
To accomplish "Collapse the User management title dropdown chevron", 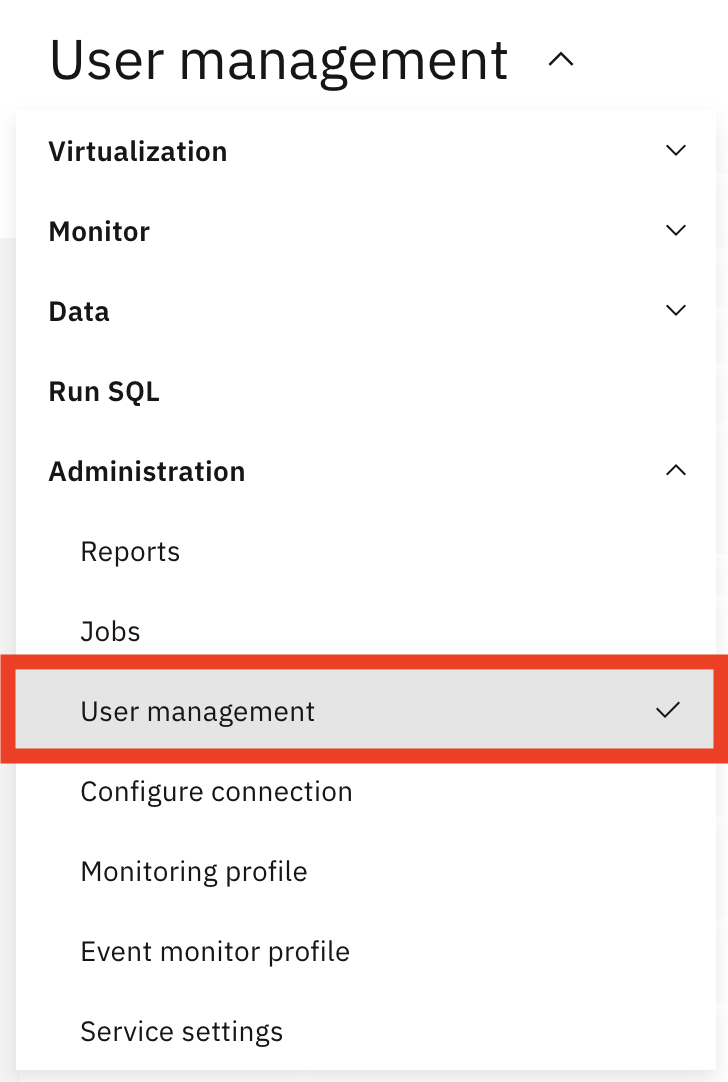I will click(x=561, y=60).
